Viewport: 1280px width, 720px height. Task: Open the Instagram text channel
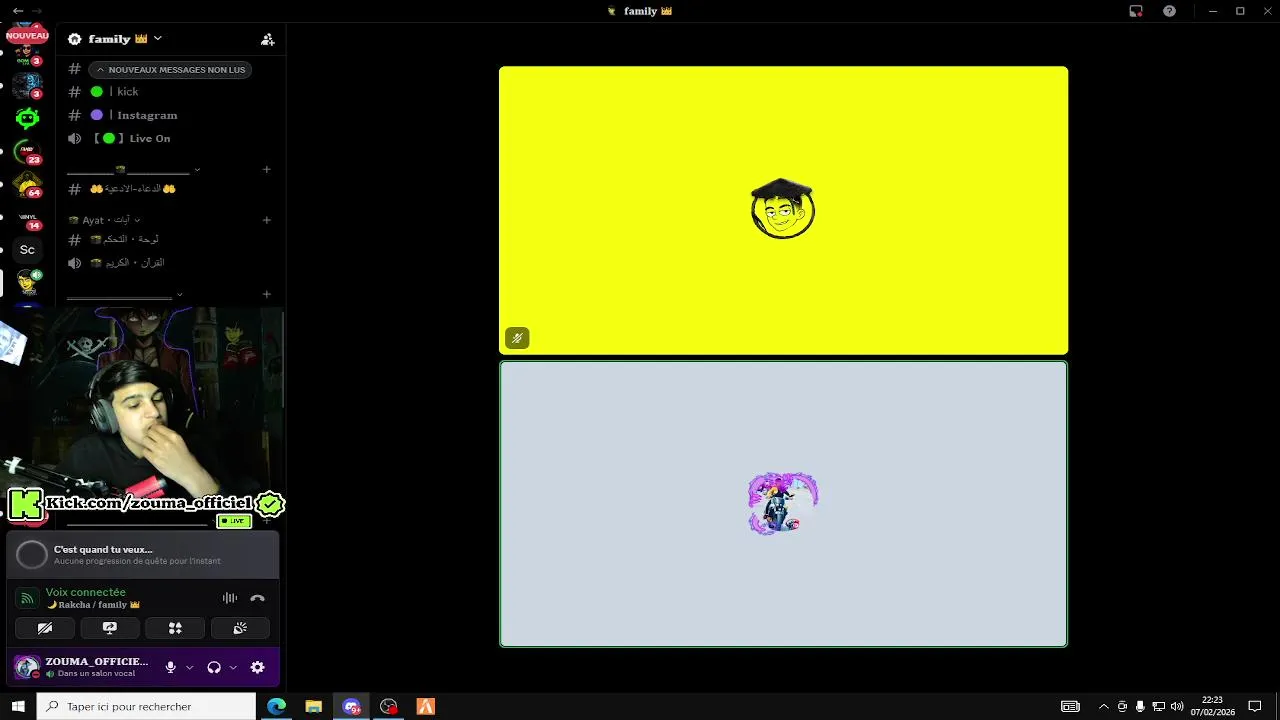pos(168,115)
